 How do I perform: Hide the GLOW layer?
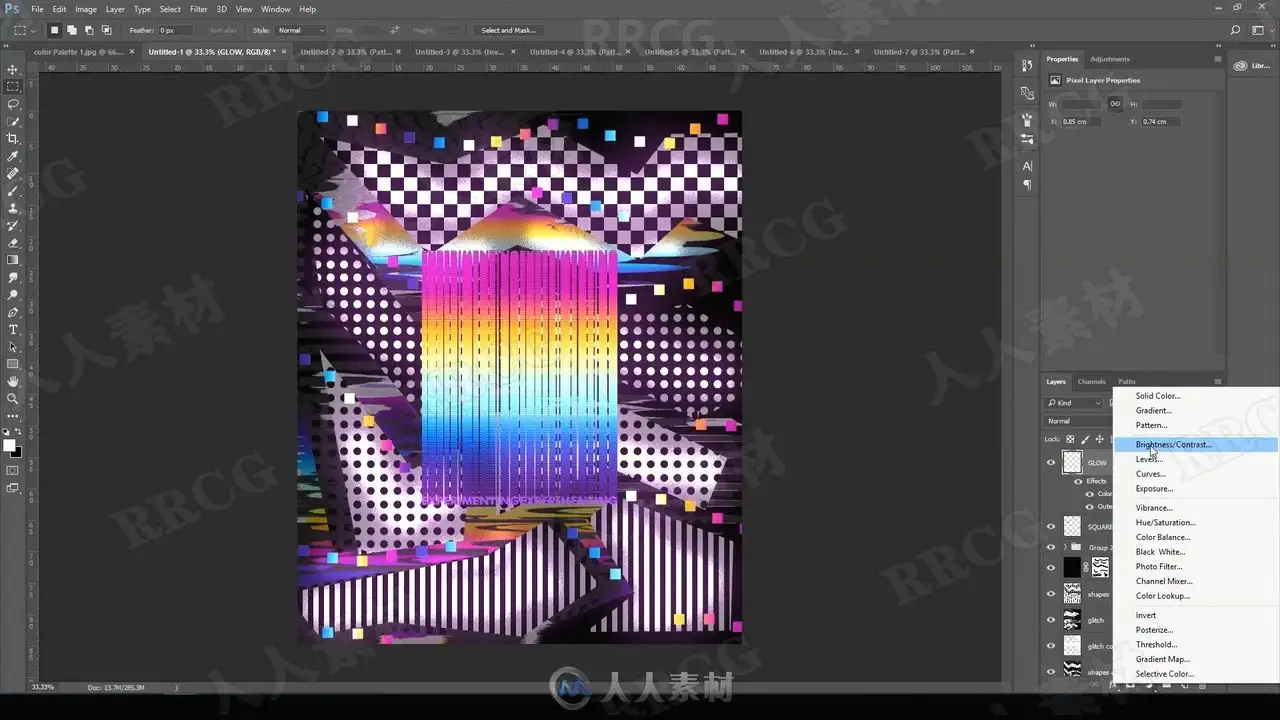[x=1050, y=462]
